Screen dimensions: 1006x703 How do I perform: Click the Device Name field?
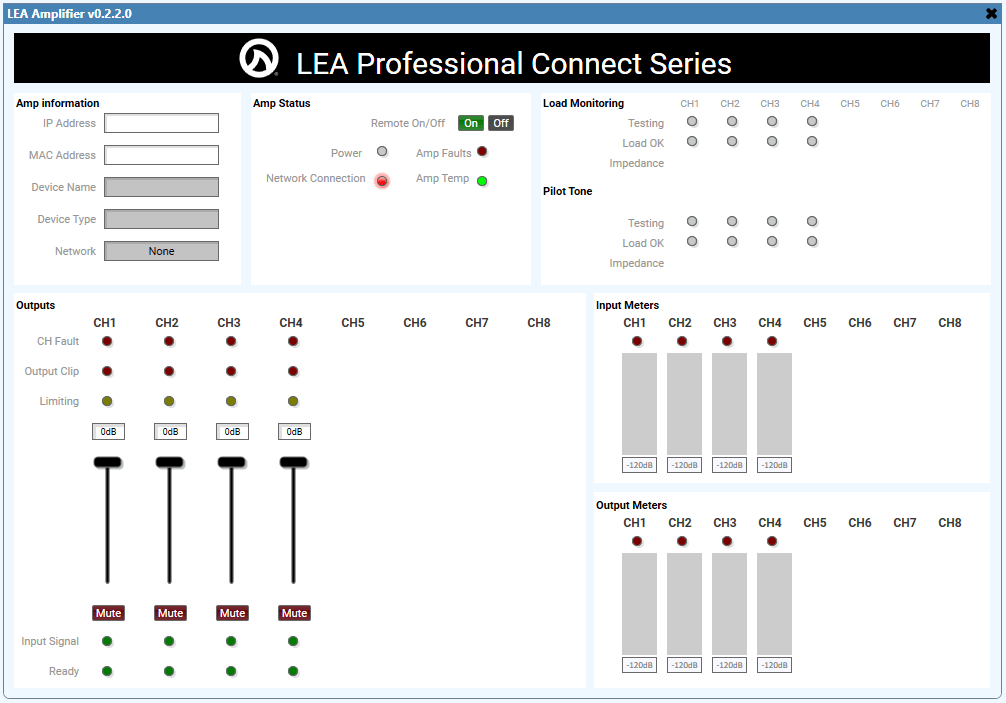162,187
